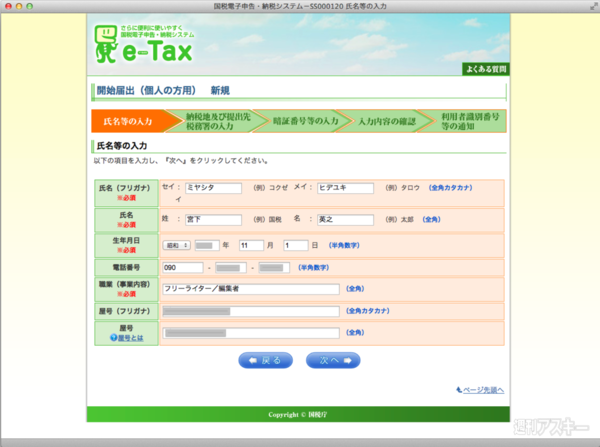This screenshot has height=447, width=600.
Task: Select the 暗証番号等の入力 step tab
Action: click(x=305, y=121)
